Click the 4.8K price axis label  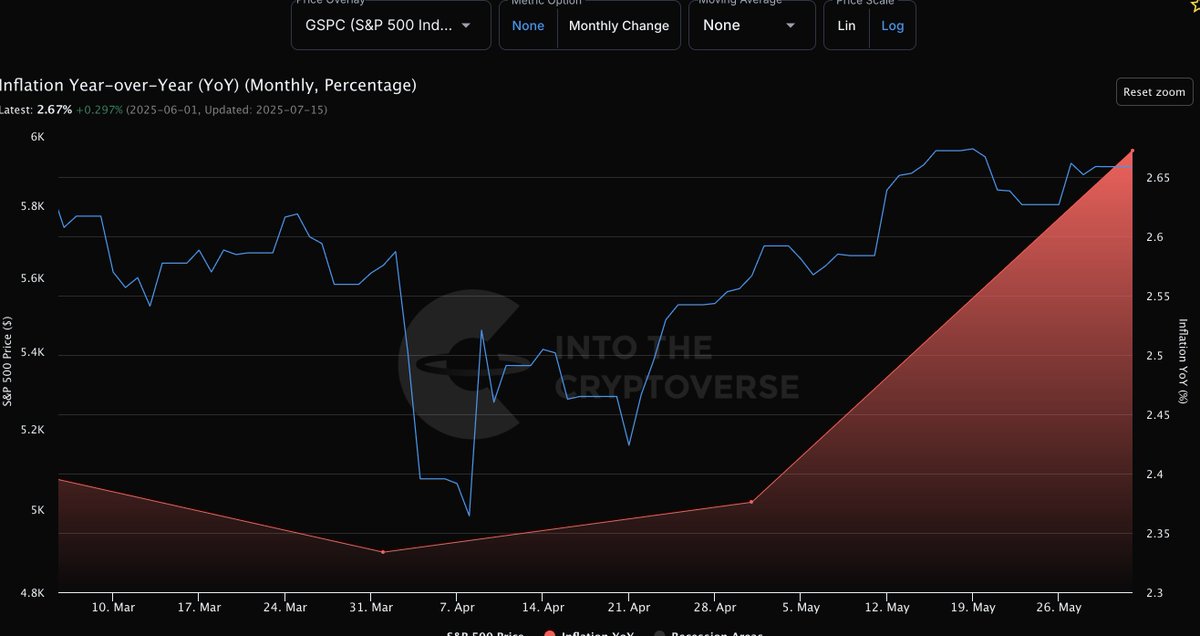33,593
